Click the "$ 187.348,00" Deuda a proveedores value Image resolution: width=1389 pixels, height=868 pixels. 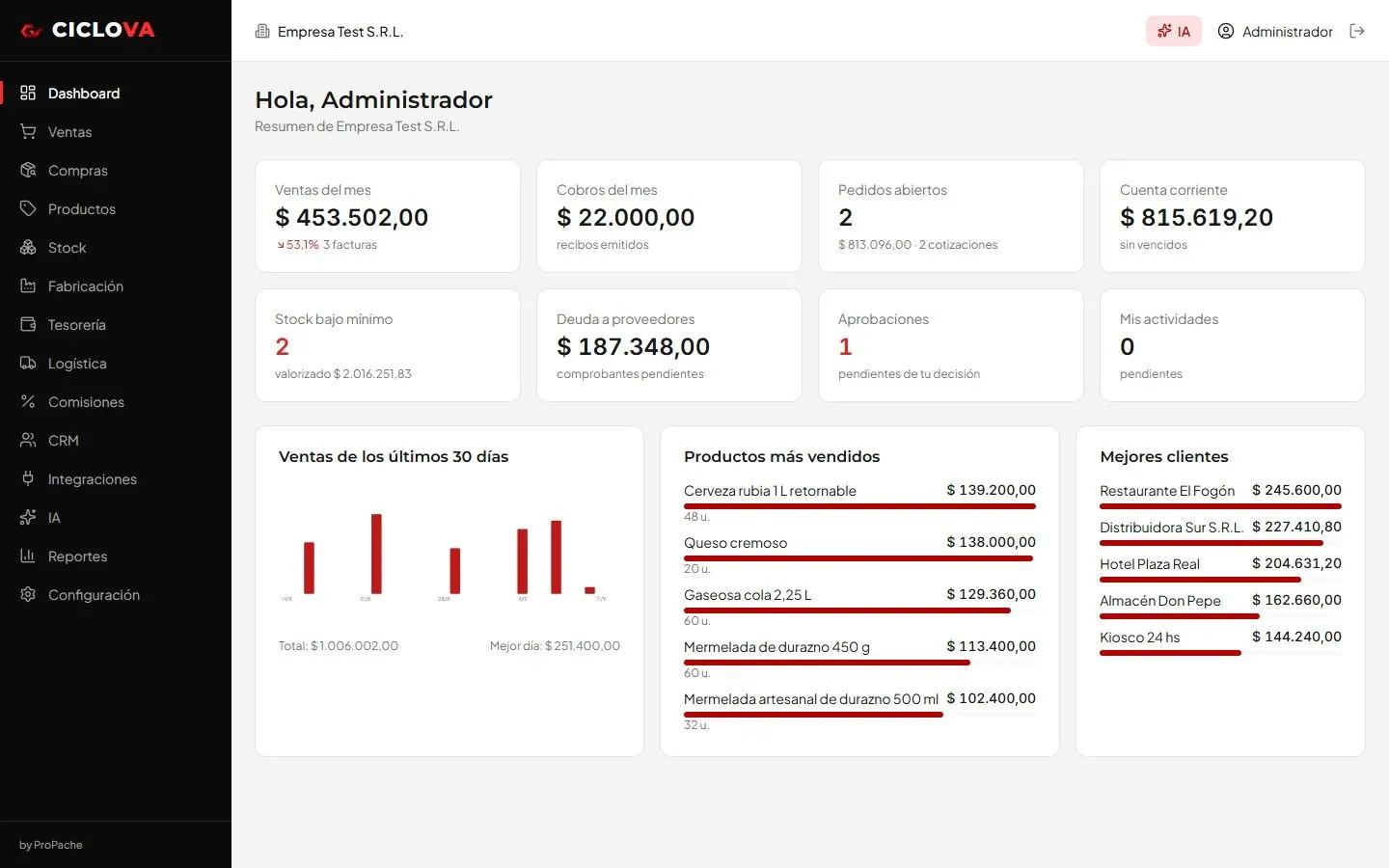click(633, 347)
